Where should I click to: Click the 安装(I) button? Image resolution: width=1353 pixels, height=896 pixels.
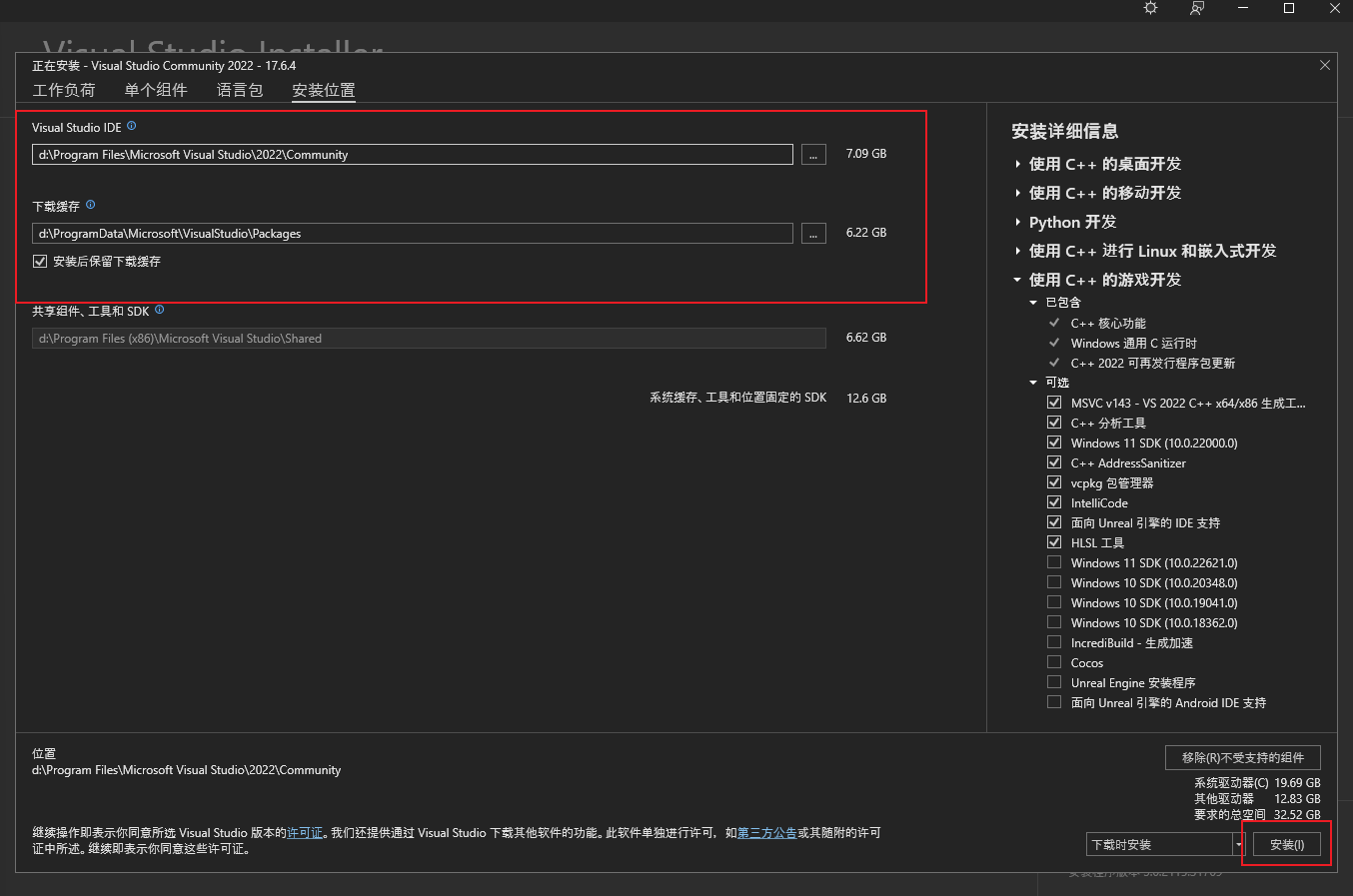click(1287, 845)
